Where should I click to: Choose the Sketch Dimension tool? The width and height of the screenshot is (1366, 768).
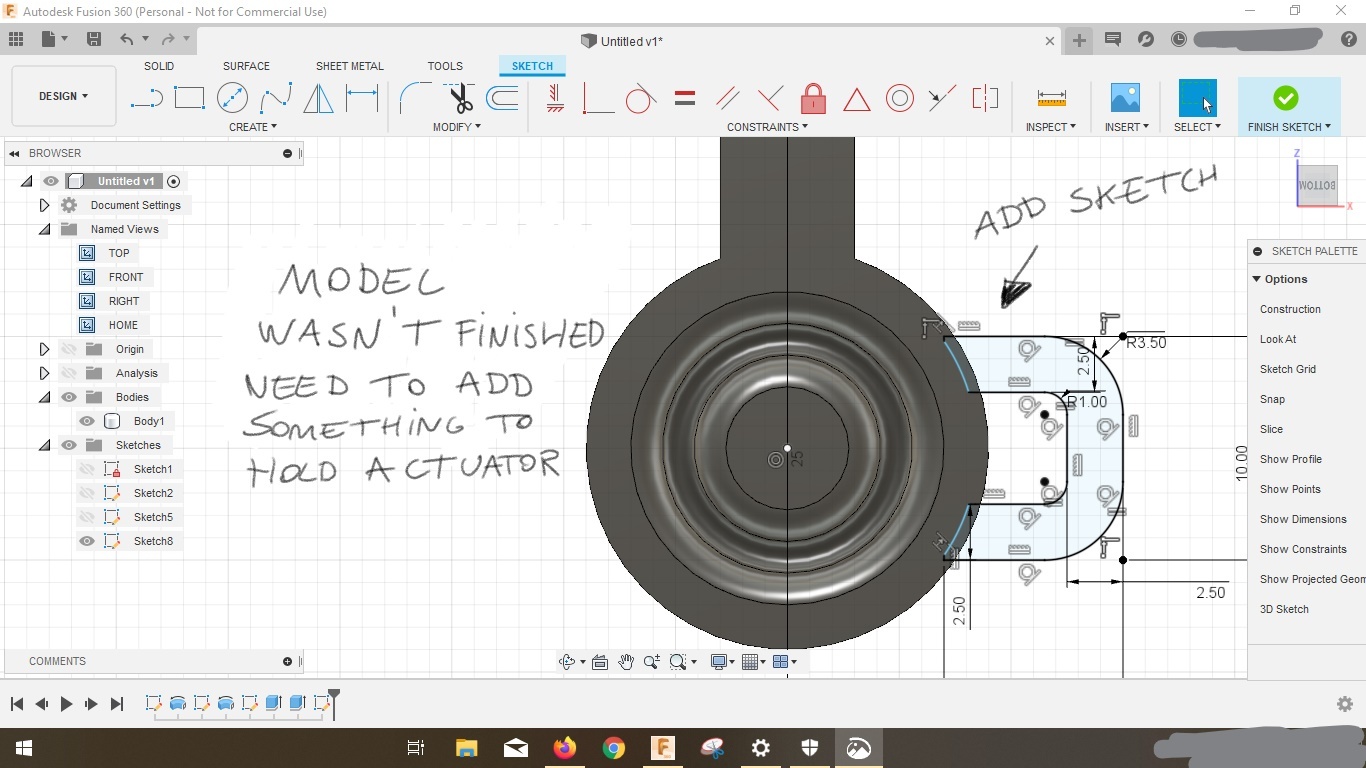click(x=361, y=98)
